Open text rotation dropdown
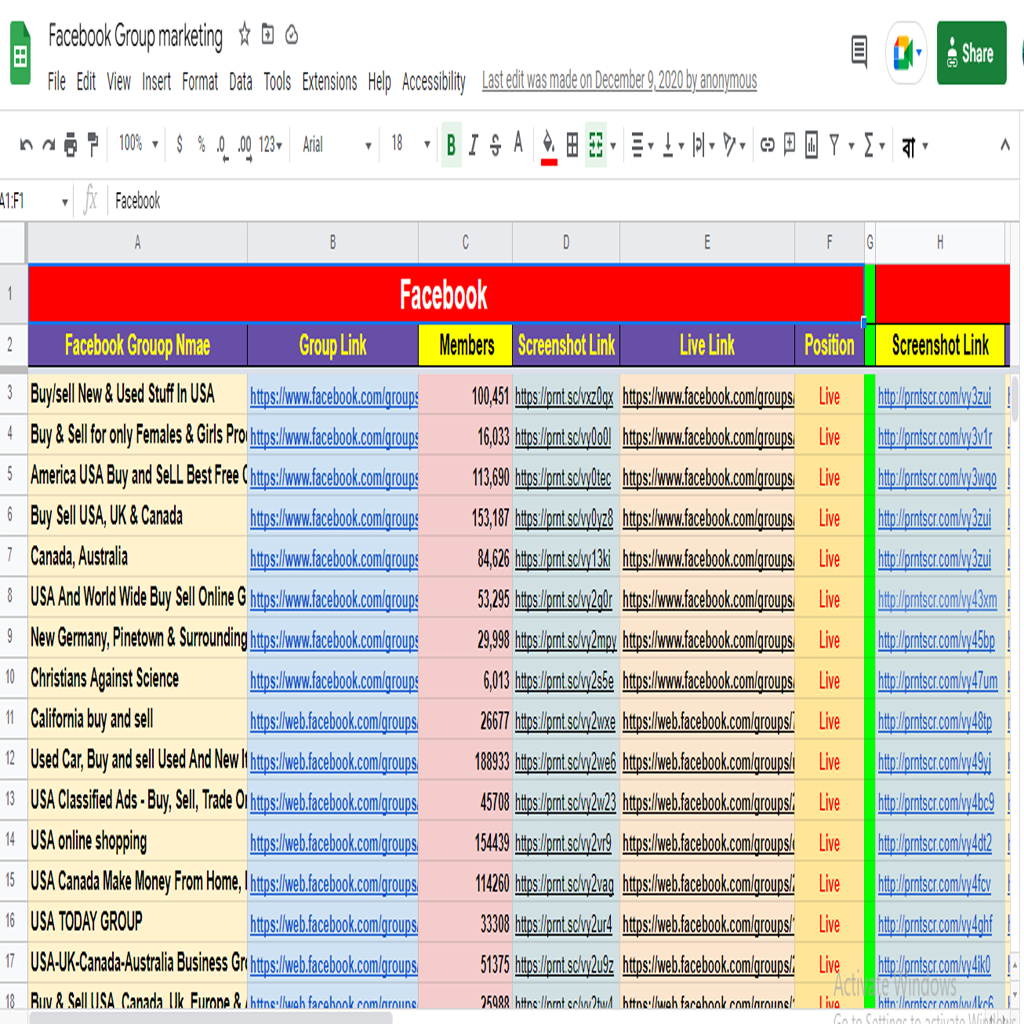Screen dimensions: 1024x1024 (x=734, y=145)
